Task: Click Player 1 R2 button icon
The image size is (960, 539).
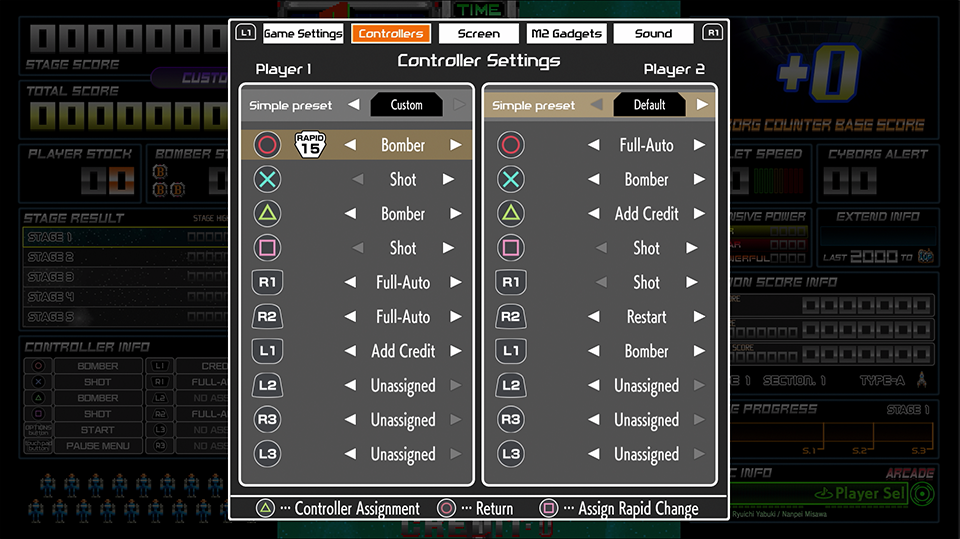Action: (x=267, y=317)
